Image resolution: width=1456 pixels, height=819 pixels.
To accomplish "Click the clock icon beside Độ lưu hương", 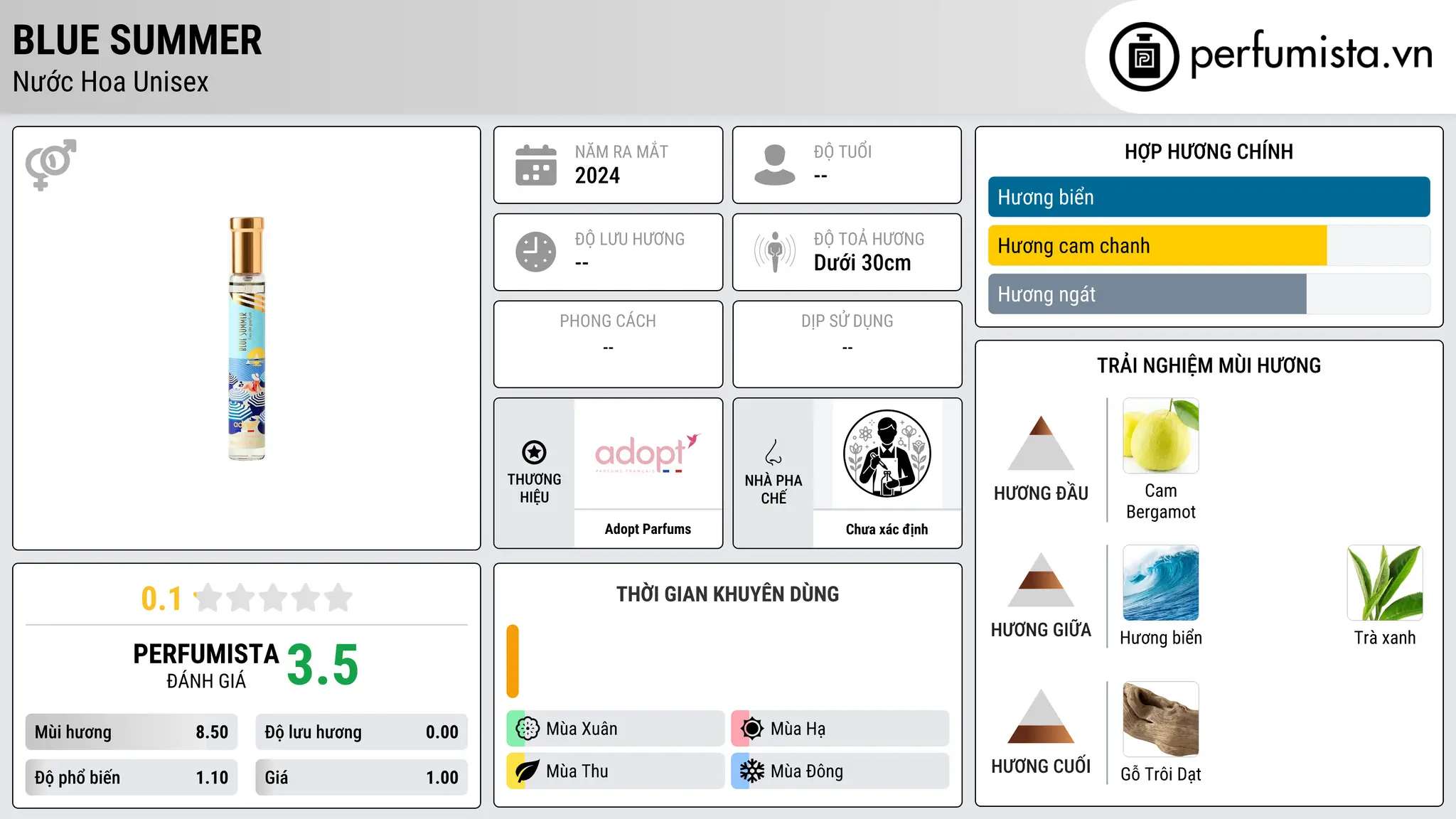I will (536, 252).
